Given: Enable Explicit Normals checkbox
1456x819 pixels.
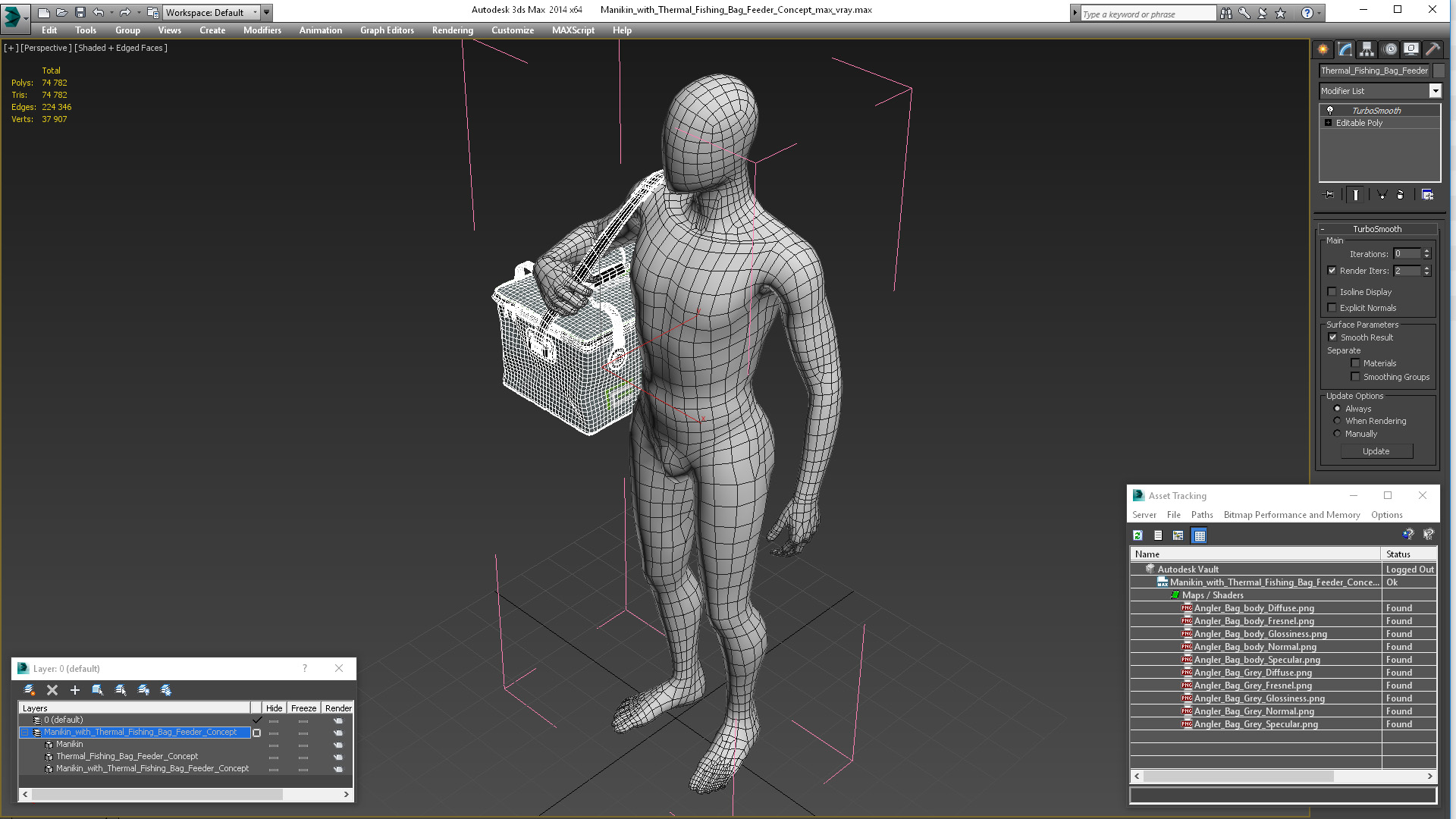Looking at the screenshot, I should point(1332,307).
